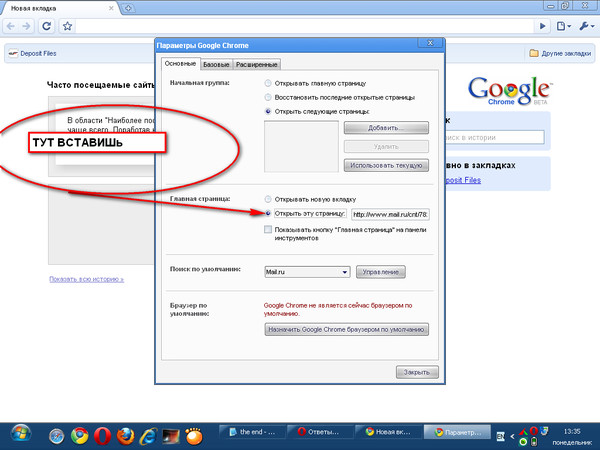Switch to the 'Базовые' tab
This screenshot has width=600, height=450.
tap(216, 64)
